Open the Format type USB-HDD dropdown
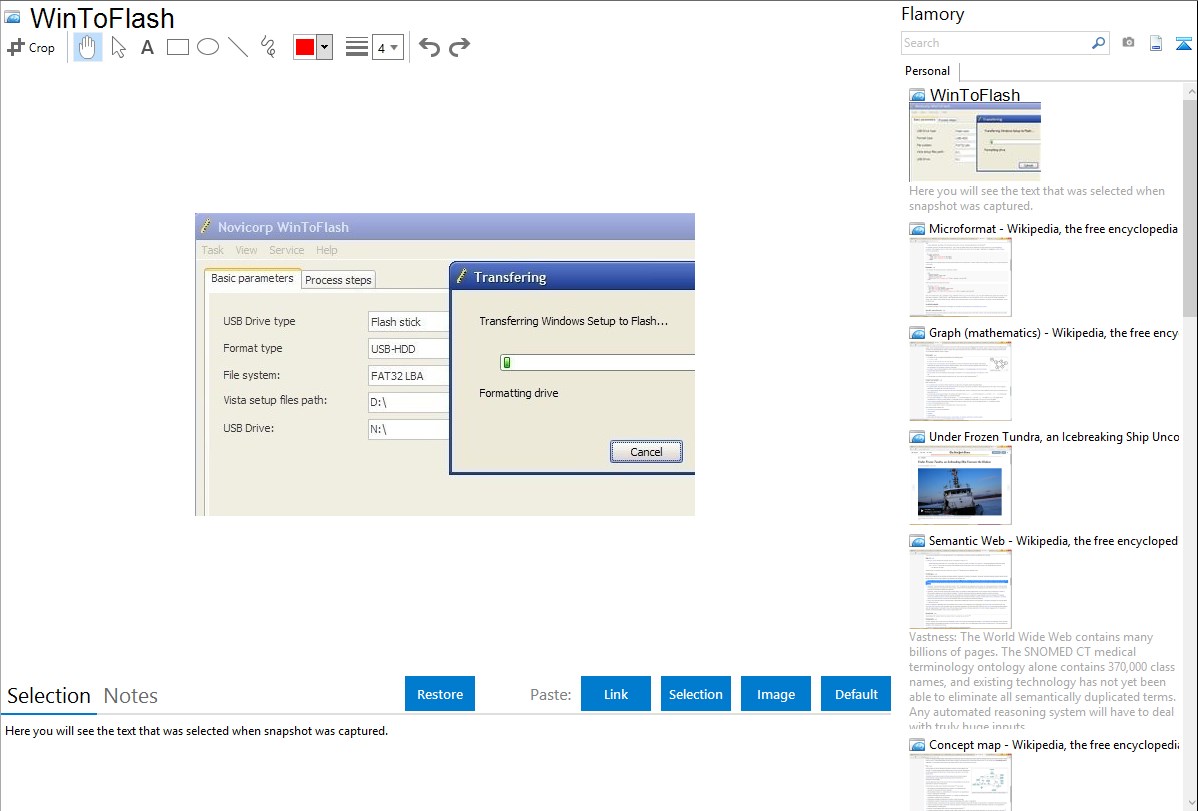The height and width of the screenshot is (811, 1198). pyautogui.click(x=408, y=349)
